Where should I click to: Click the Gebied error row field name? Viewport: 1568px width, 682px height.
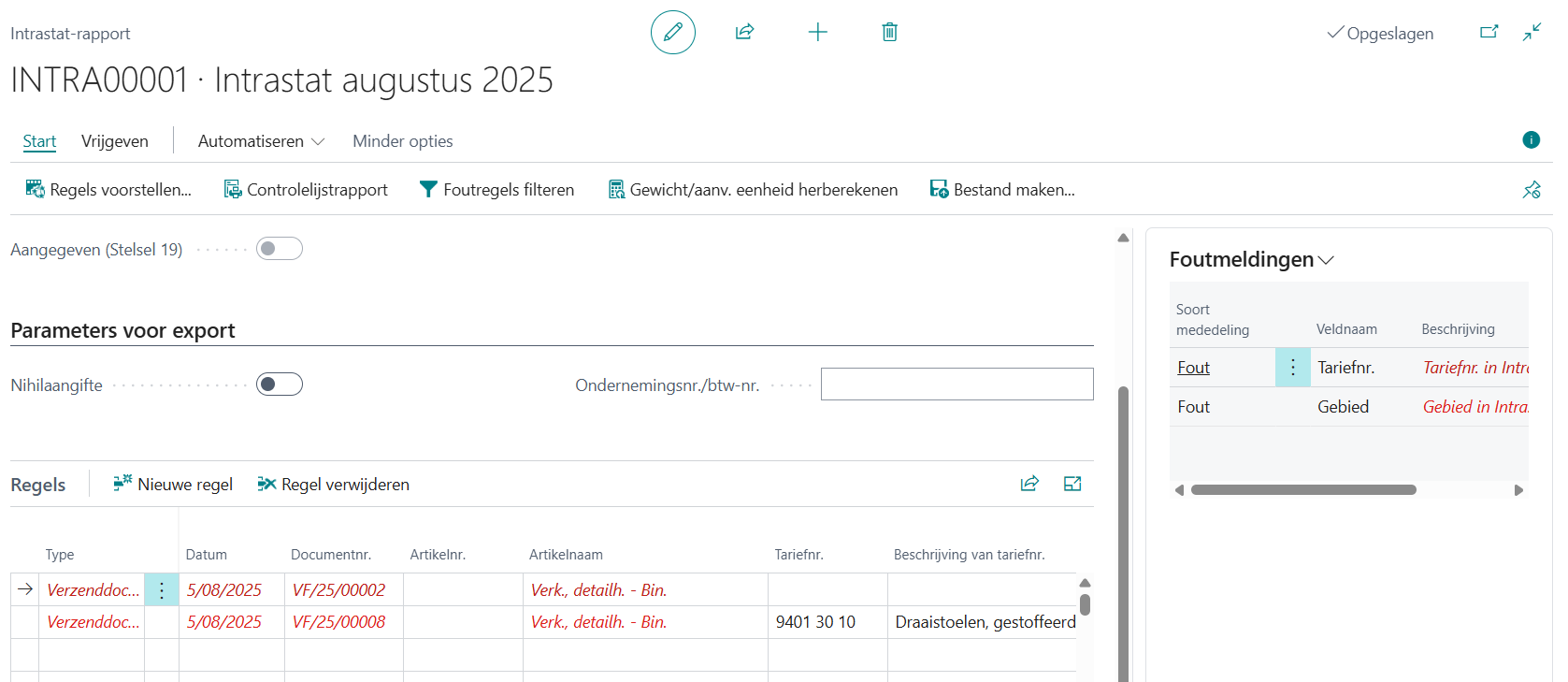1343,407
